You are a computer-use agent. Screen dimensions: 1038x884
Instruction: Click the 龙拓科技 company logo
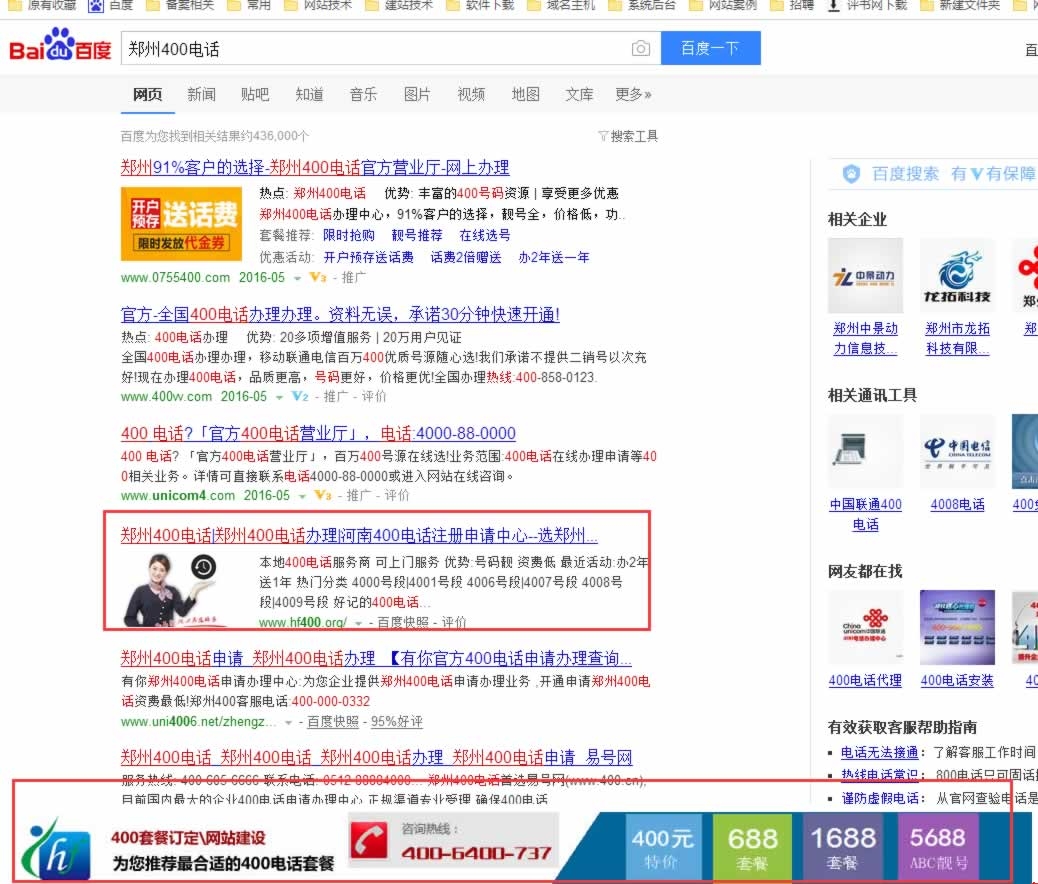point(957,273)
